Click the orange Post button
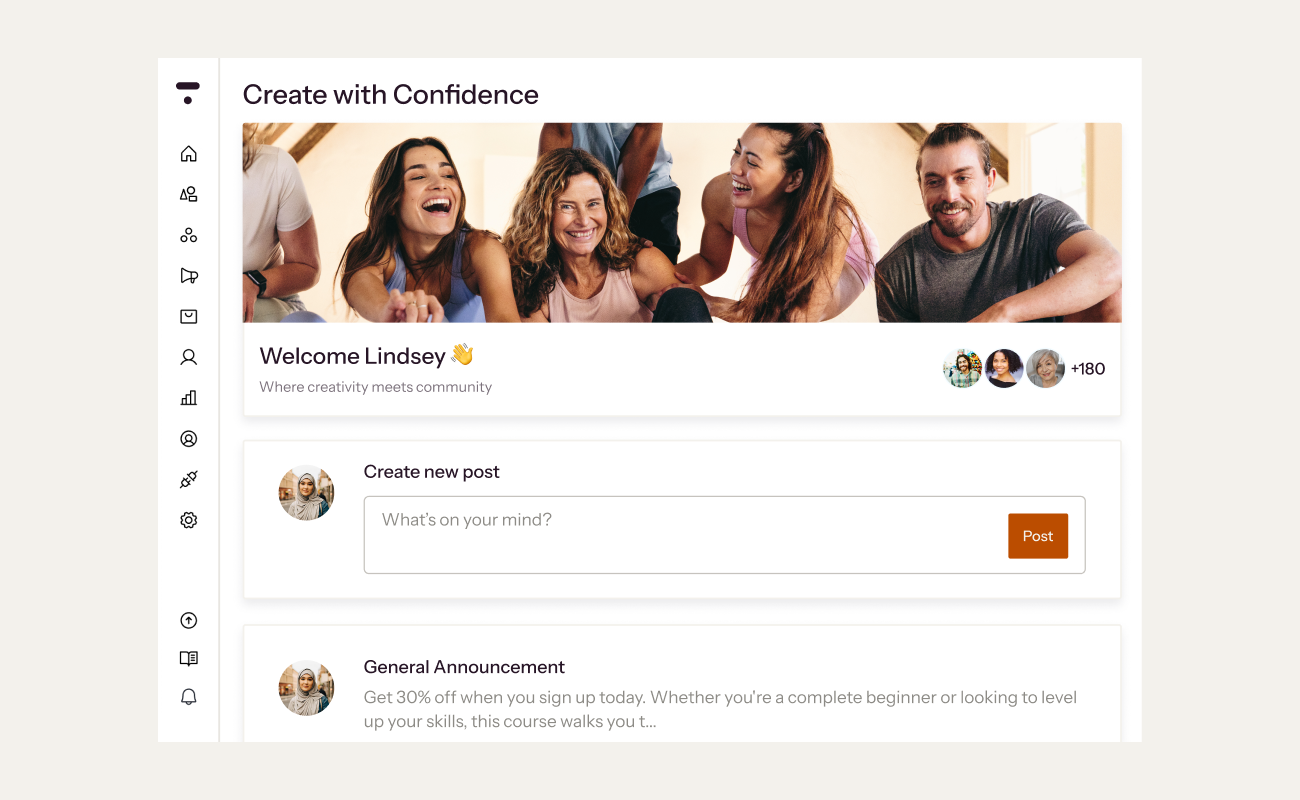The height and width of the screenshot is (800, 1300). pyautogui.click(x=1038, y=536)
